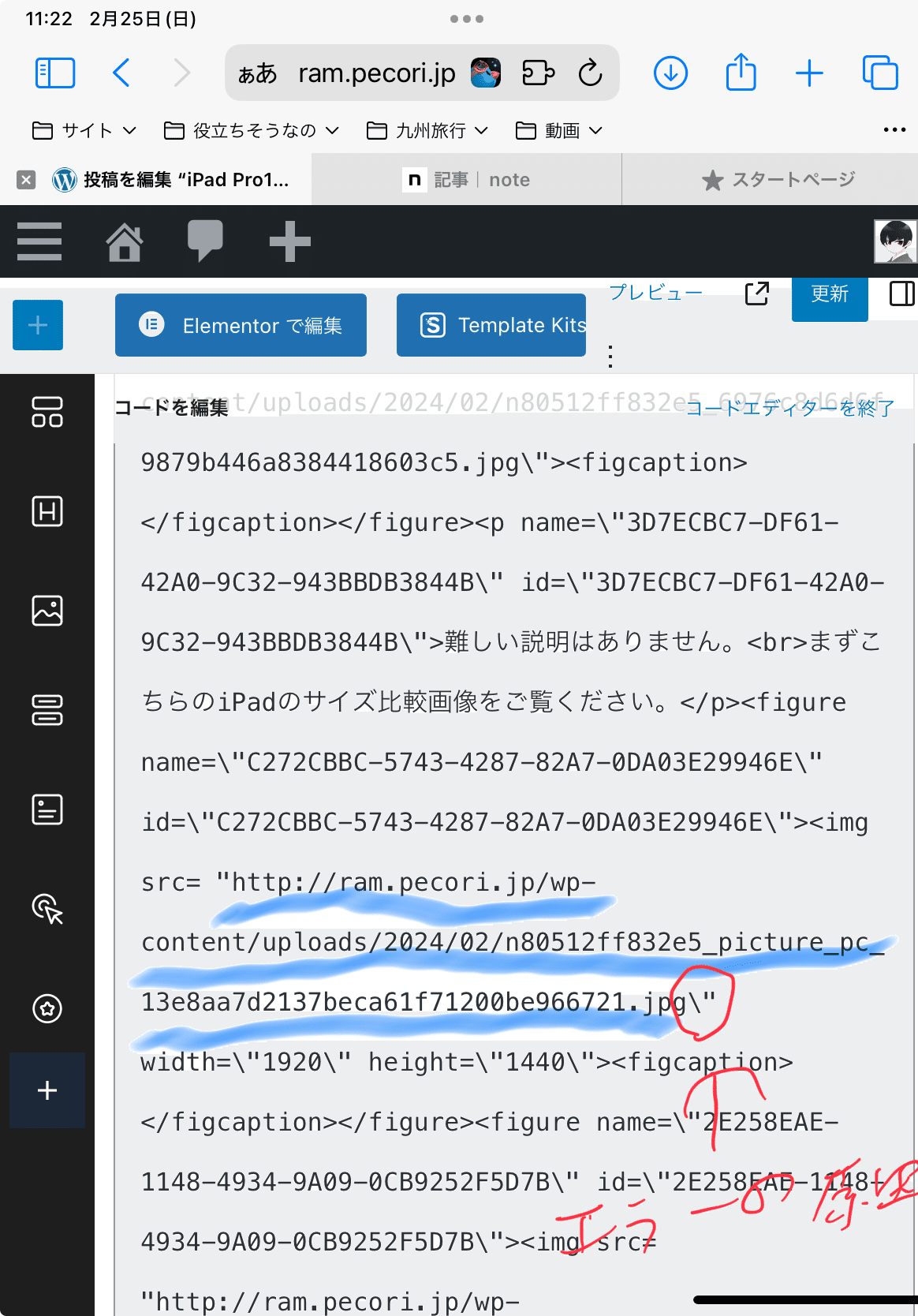Open the share sheet
This screenshot has width=918, height=1316.
741,72
